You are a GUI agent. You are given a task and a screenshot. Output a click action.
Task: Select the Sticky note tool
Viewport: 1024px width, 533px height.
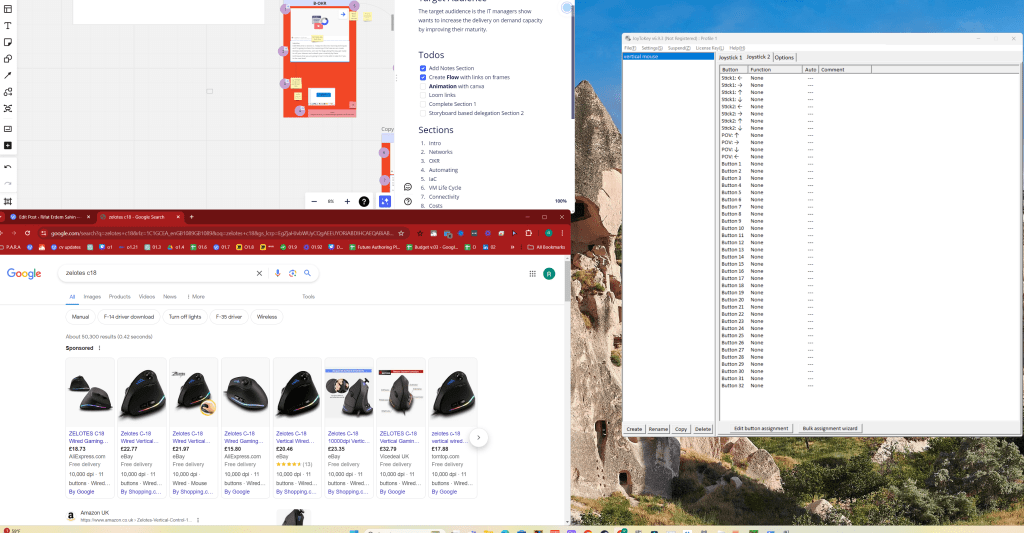(8, 42)
